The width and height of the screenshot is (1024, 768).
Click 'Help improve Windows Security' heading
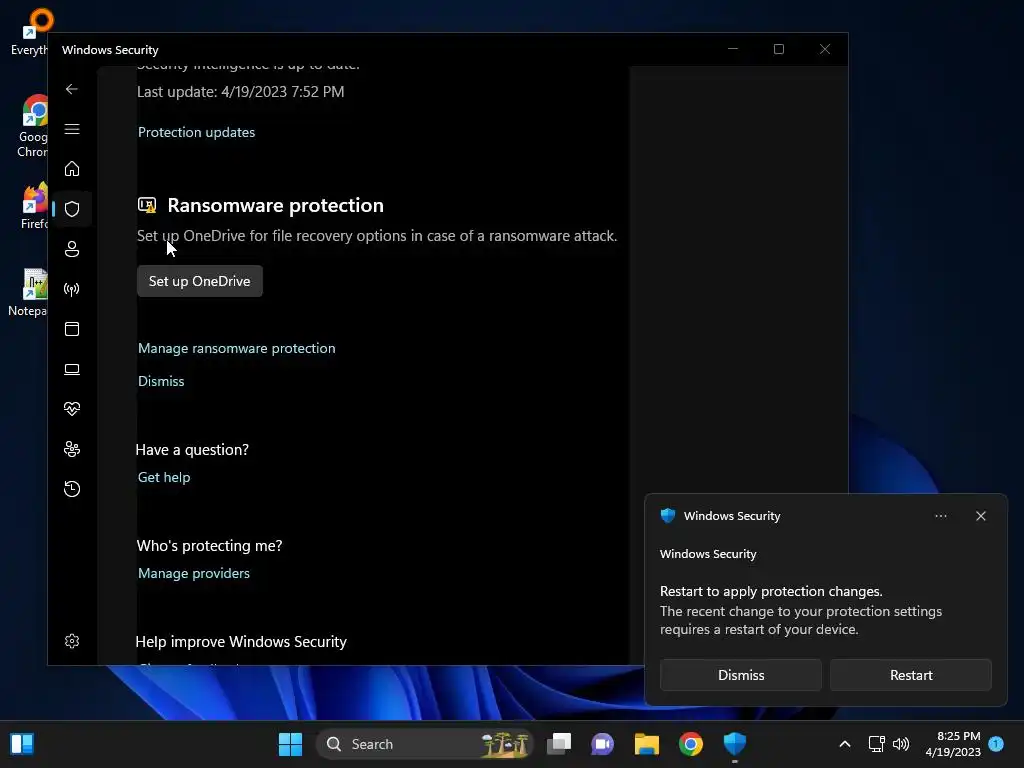coord(241,641)
